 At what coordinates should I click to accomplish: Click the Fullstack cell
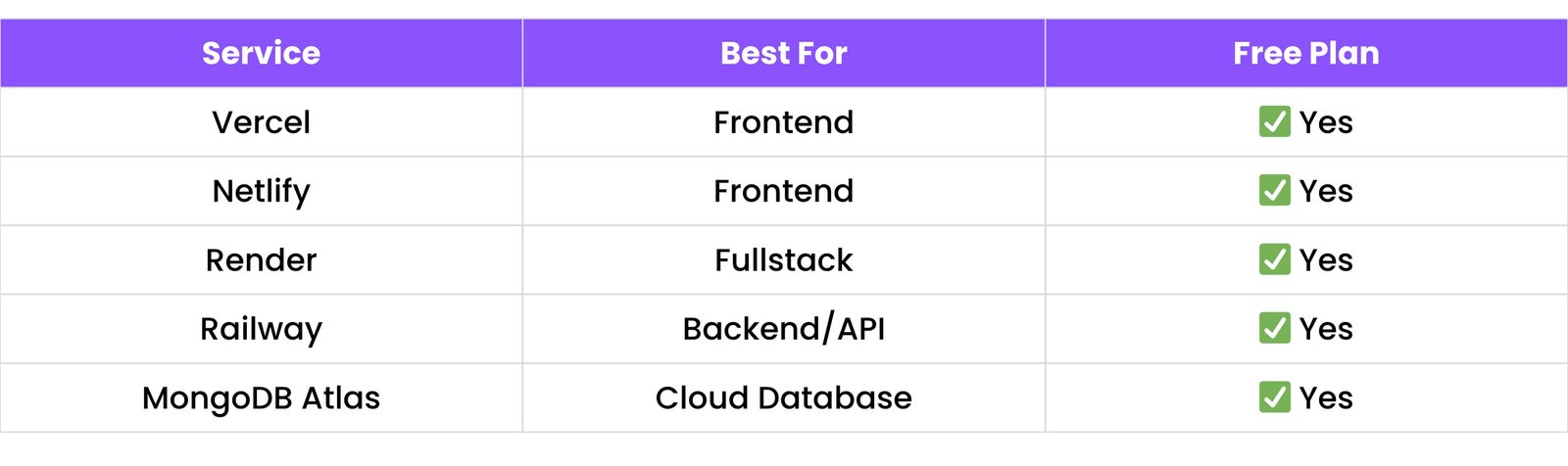pos(783,259)
